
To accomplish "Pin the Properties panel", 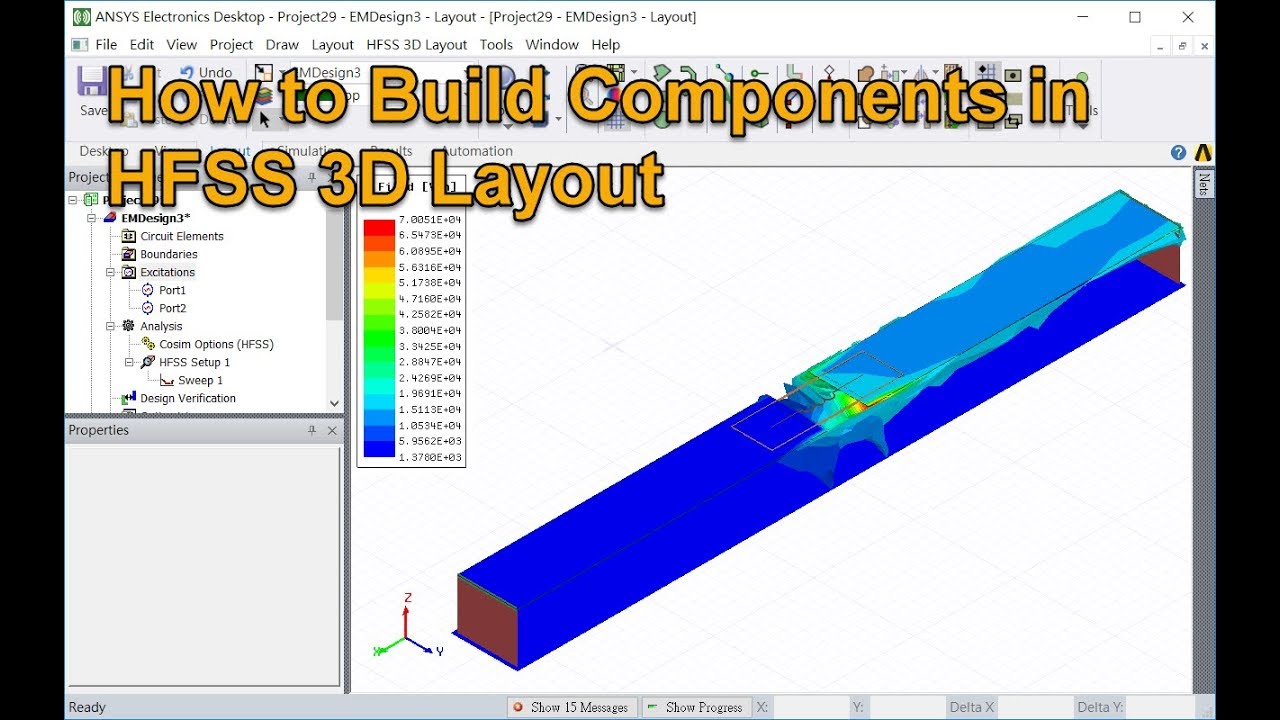I will [x=312, y=430].
